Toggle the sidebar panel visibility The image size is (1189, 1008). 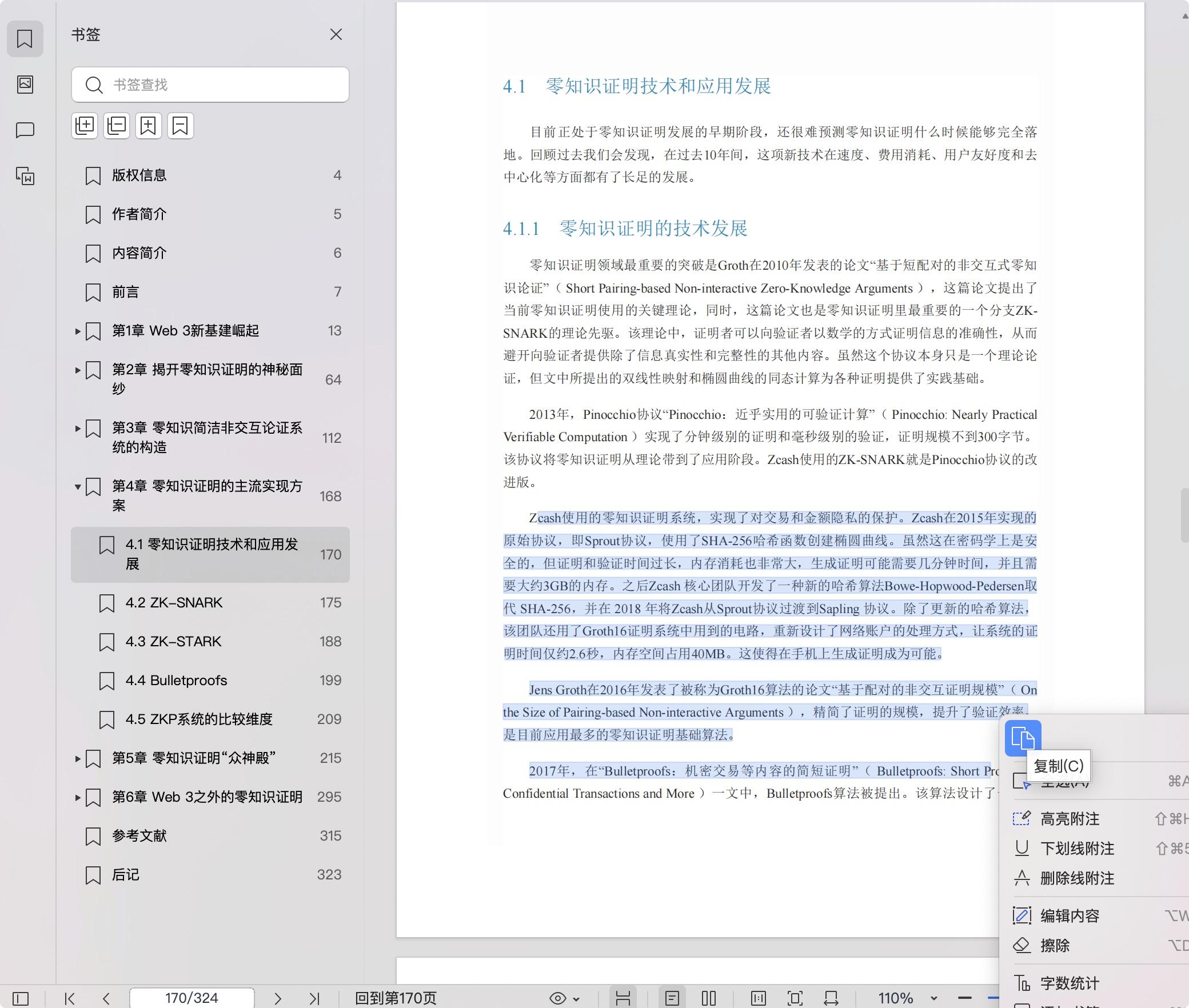coord(20,998)
